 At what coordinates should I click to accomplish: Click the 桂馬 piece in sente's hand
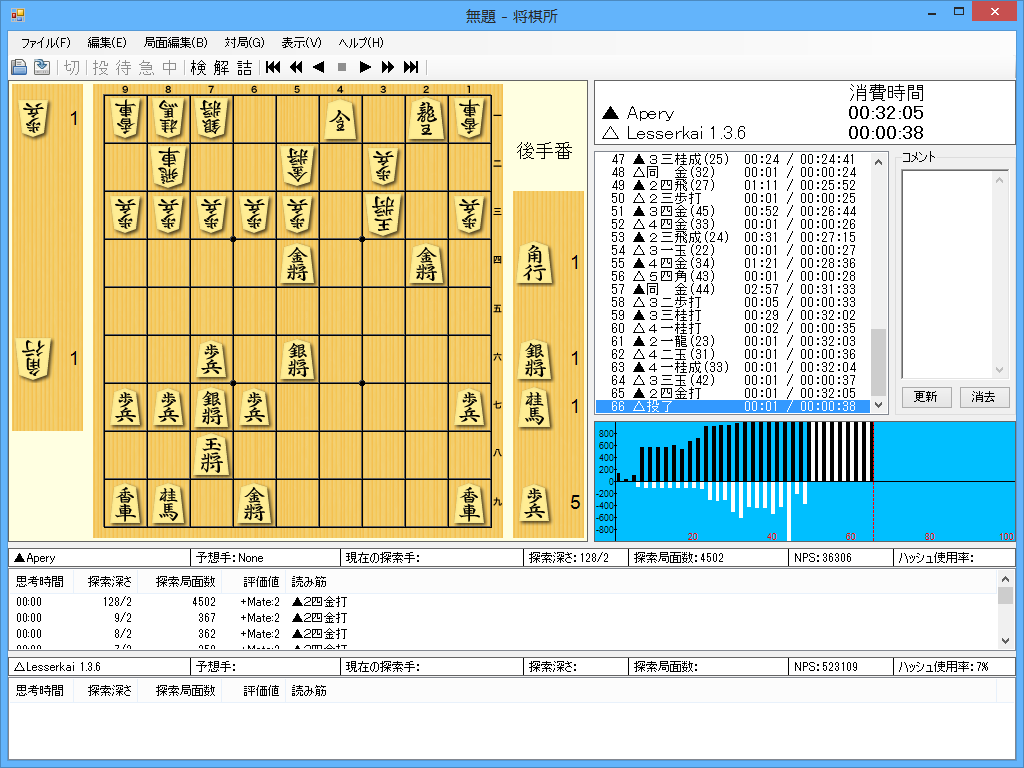[x=535, y=408]
